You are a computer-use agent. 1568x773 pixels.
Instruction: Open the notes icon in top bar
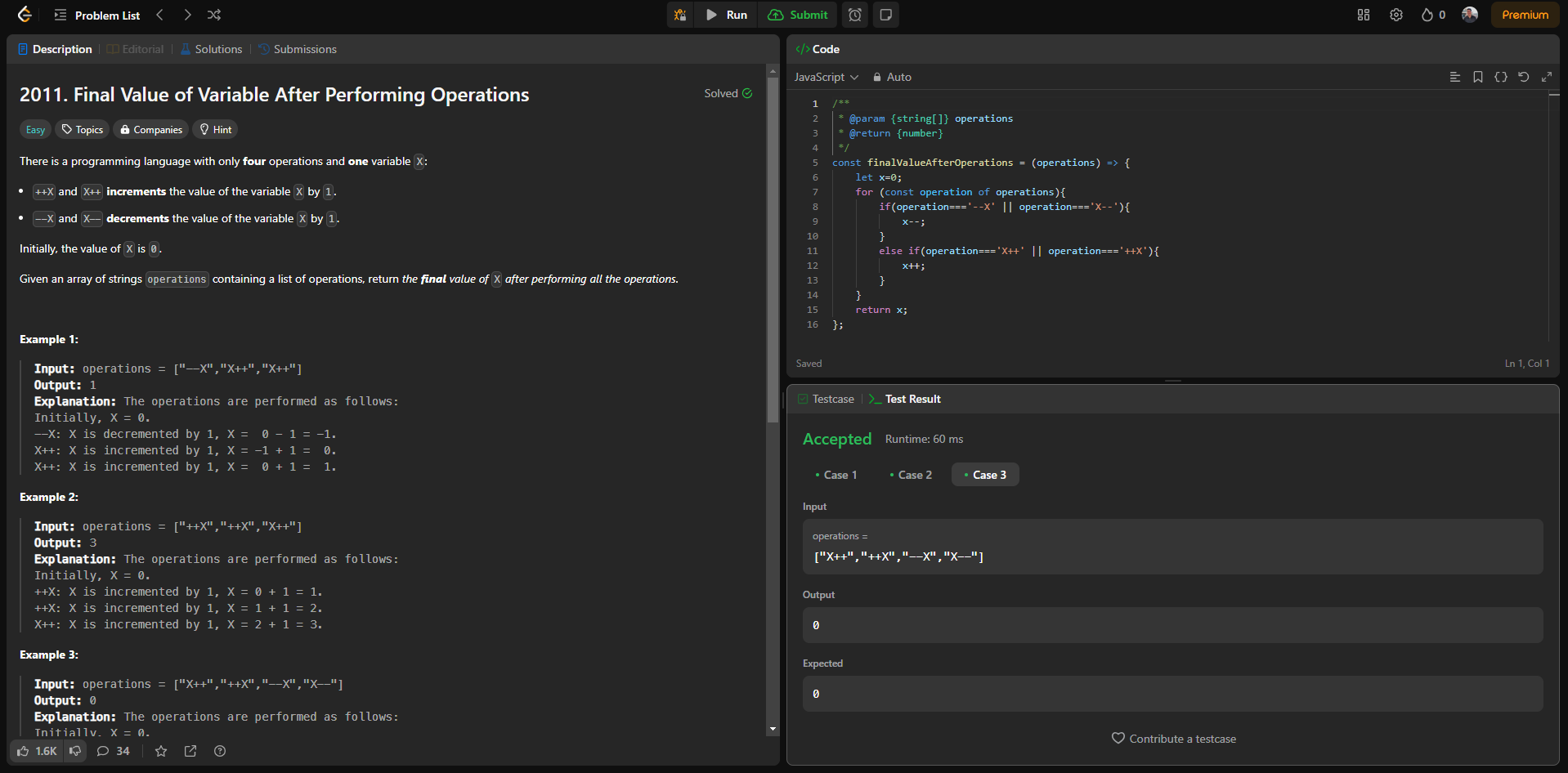pos(885,15)
